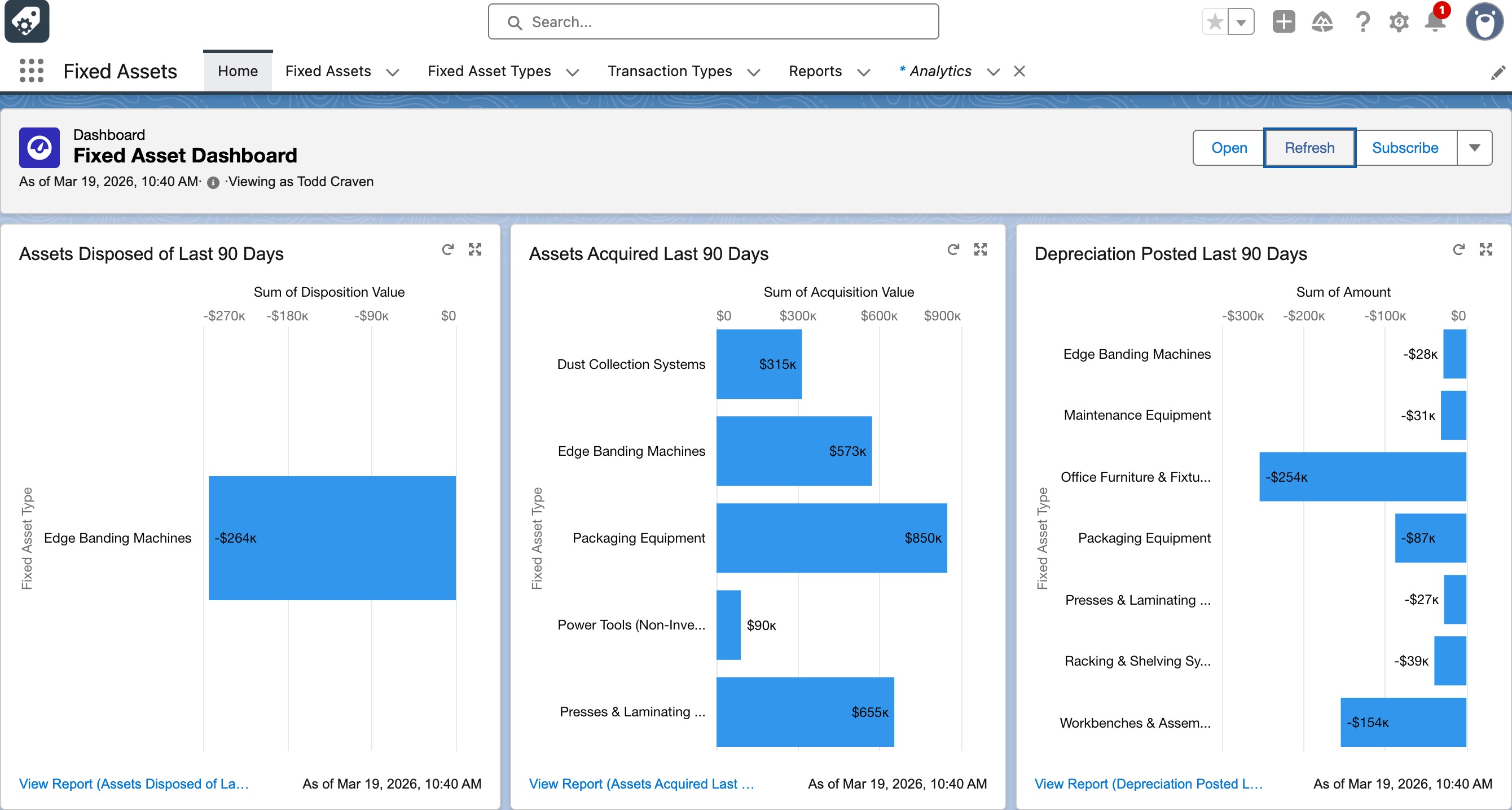Expand the Depreciation Posted widget to full view

point(1487,249)
